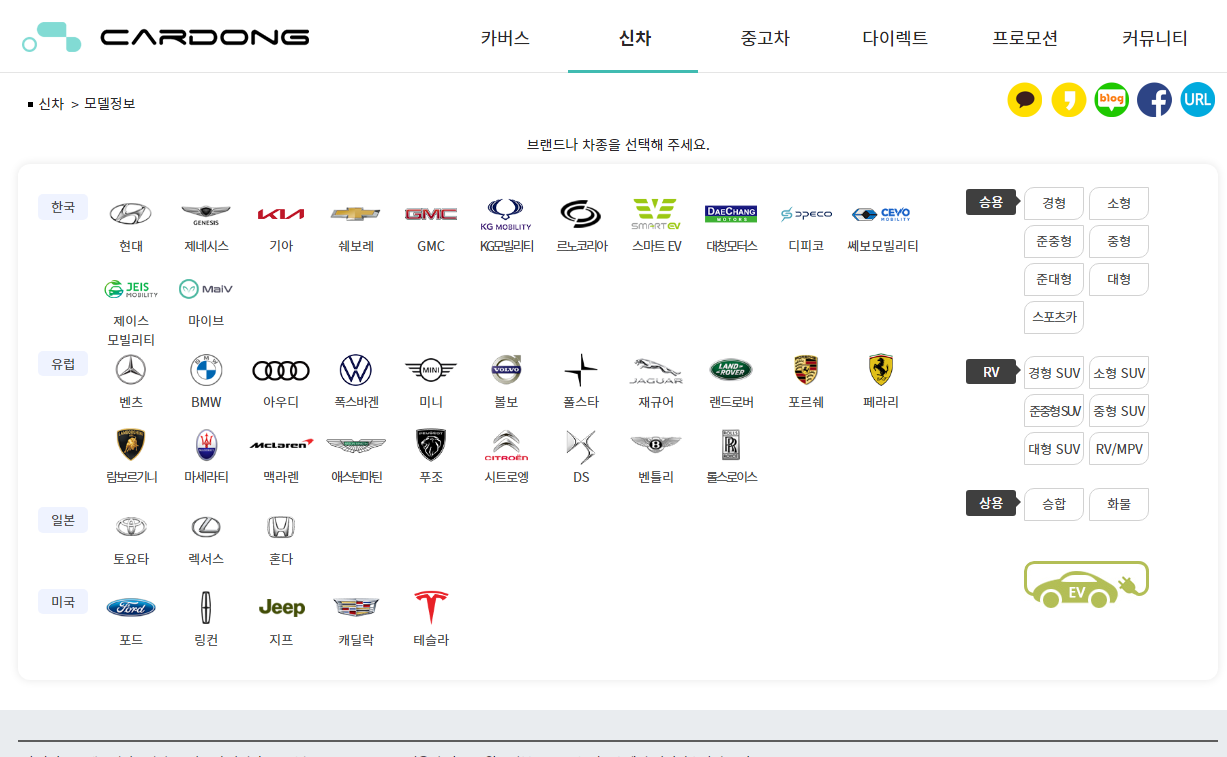Select the Mercedes-Benz (벤츠) logo
The width and height of the screenshot is (1227, 757).
[131, 370]
